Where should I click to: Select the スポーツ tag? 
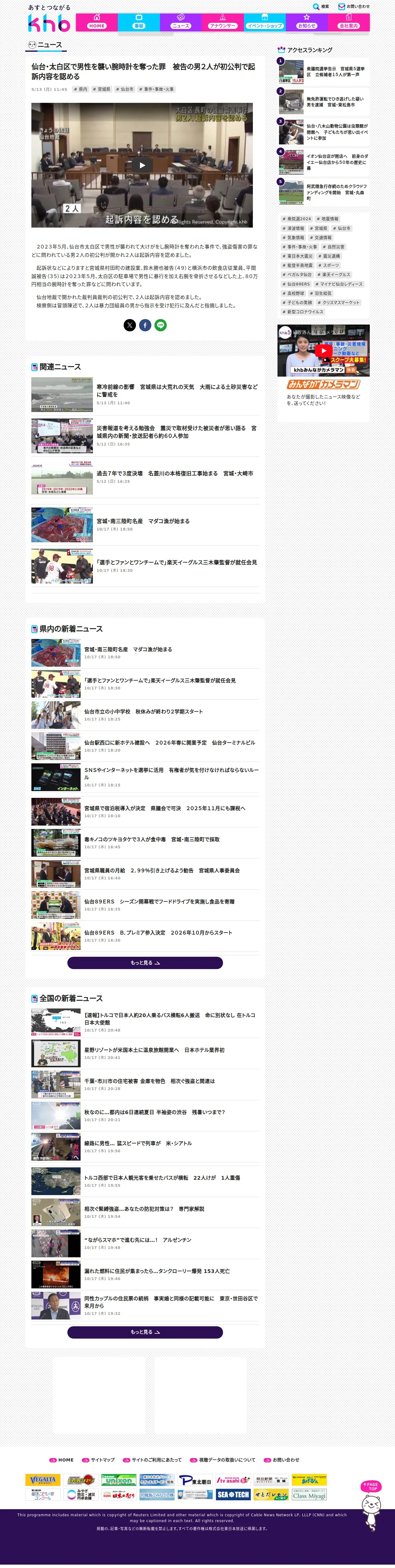(329, 265)
